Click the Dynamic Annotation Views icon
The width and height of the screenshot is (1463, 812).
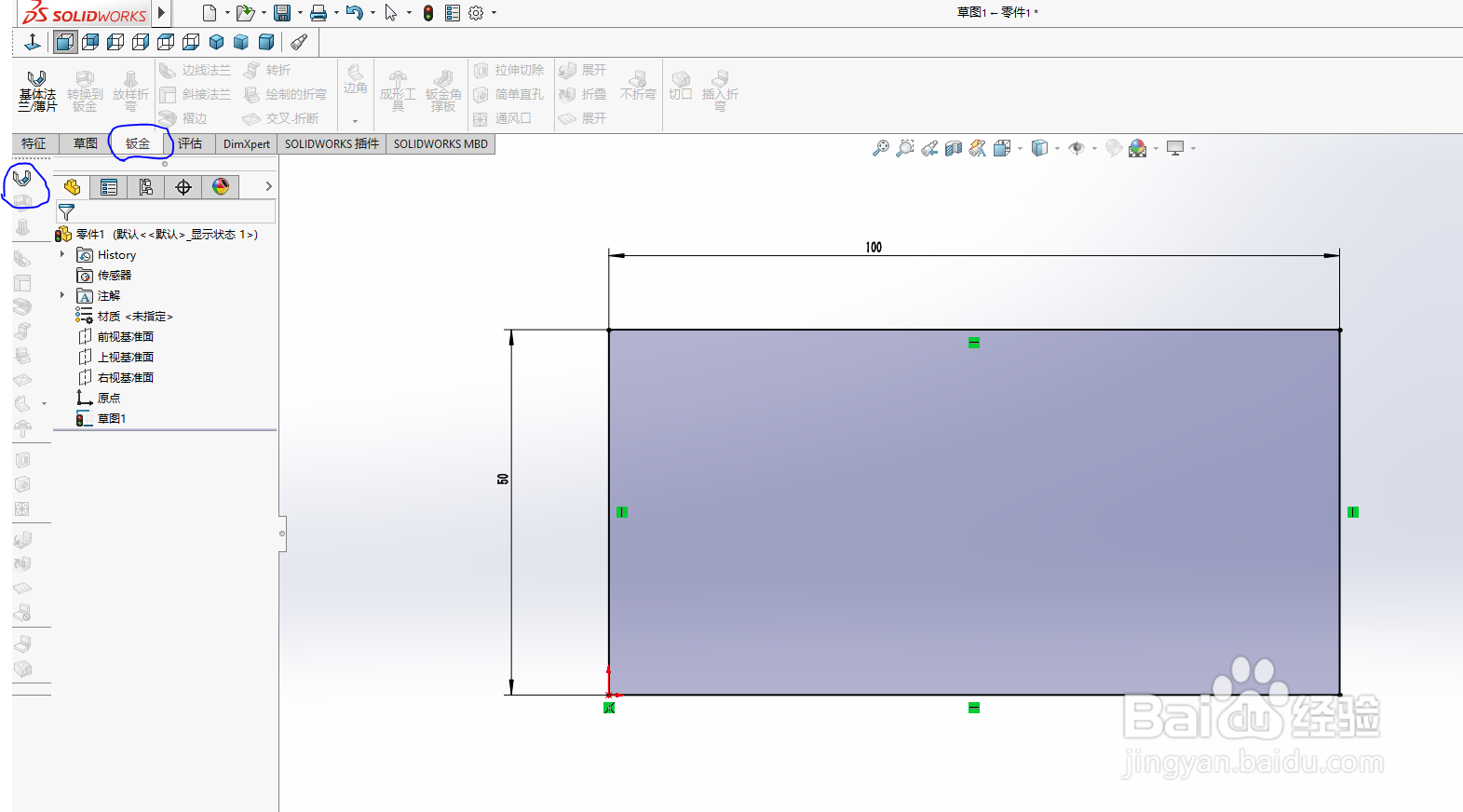tap(977, 148)
